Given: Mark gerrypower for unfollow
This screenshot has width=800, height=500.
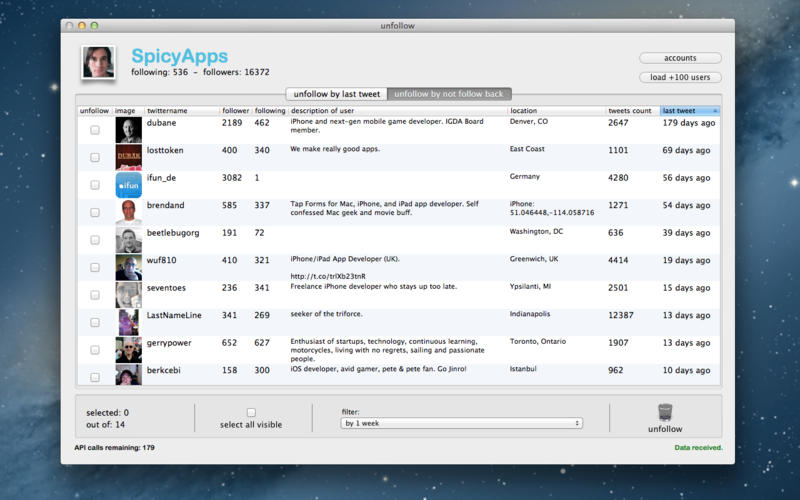Looking at the screenshot, I should (x=95, y=350).
